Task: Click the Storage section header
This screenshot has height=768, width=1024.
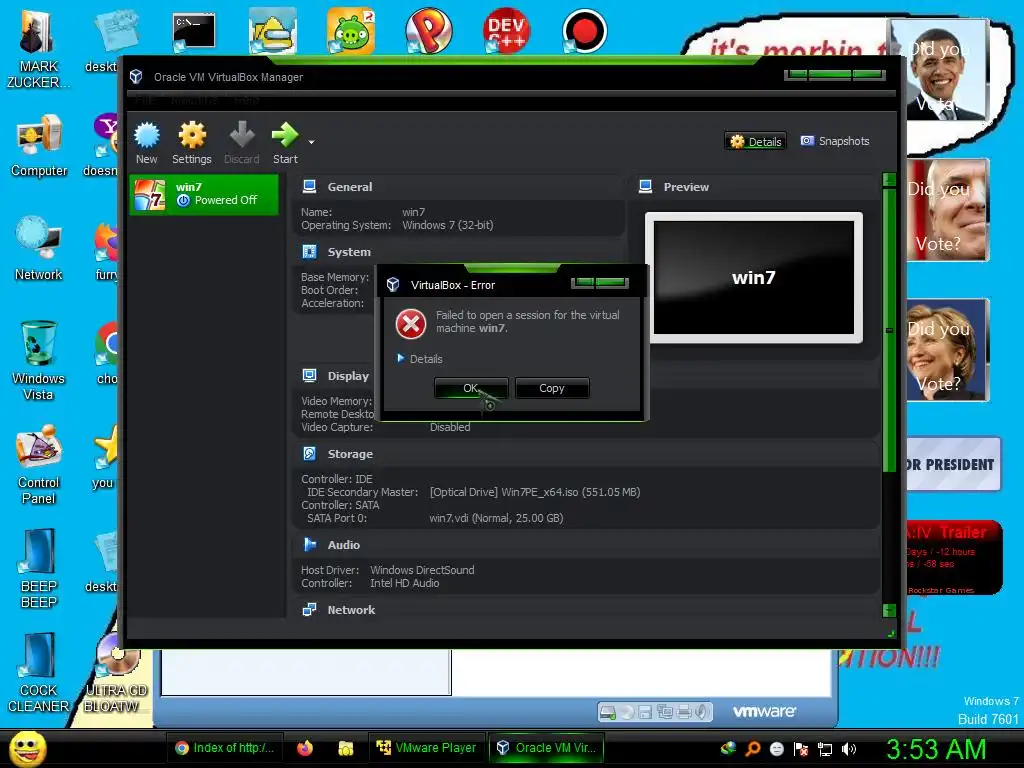Action: pyautogui.click(x=350, y=454)
